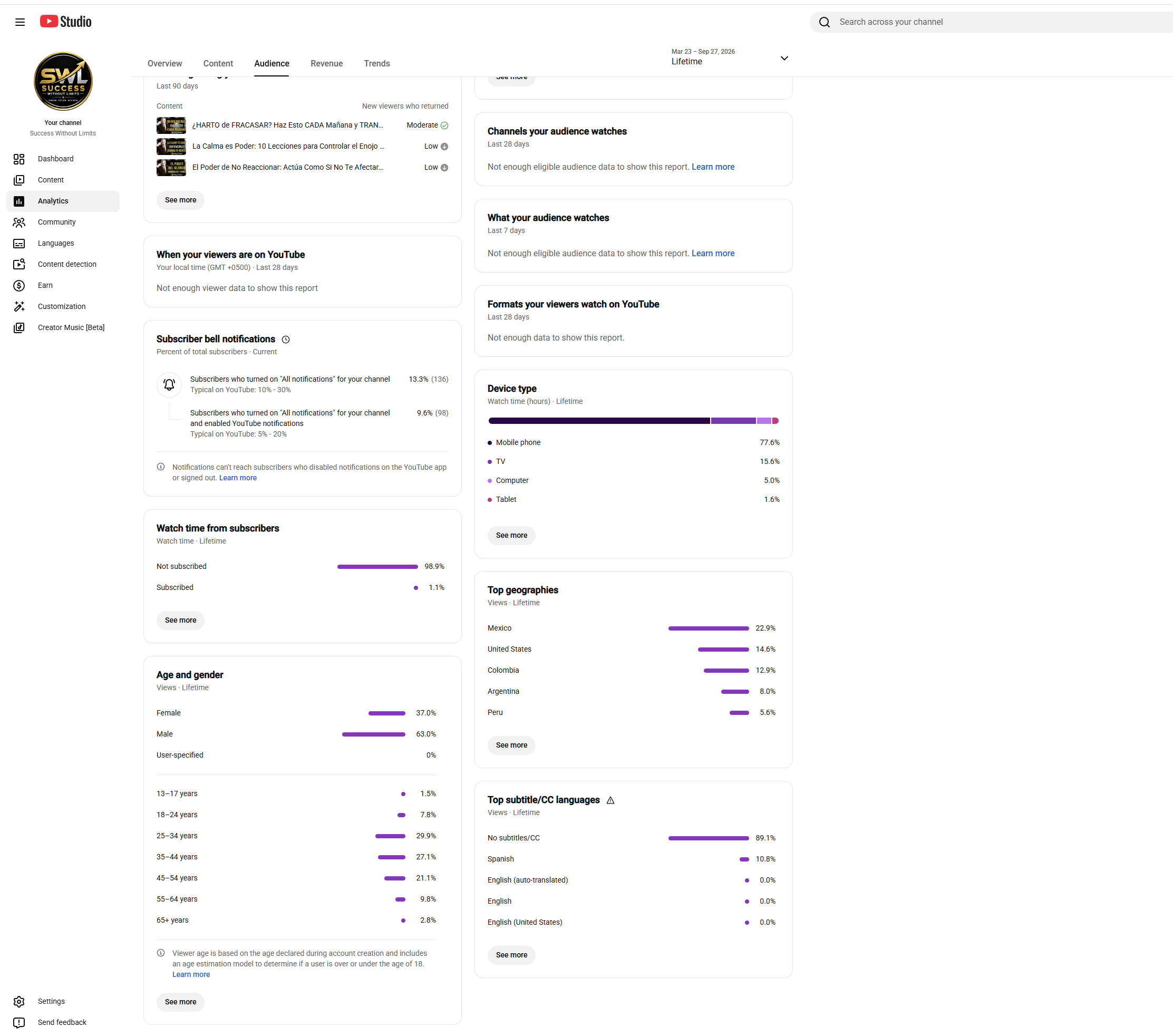Switch to the Trends tab
1173x1036 pixels.
376,64
